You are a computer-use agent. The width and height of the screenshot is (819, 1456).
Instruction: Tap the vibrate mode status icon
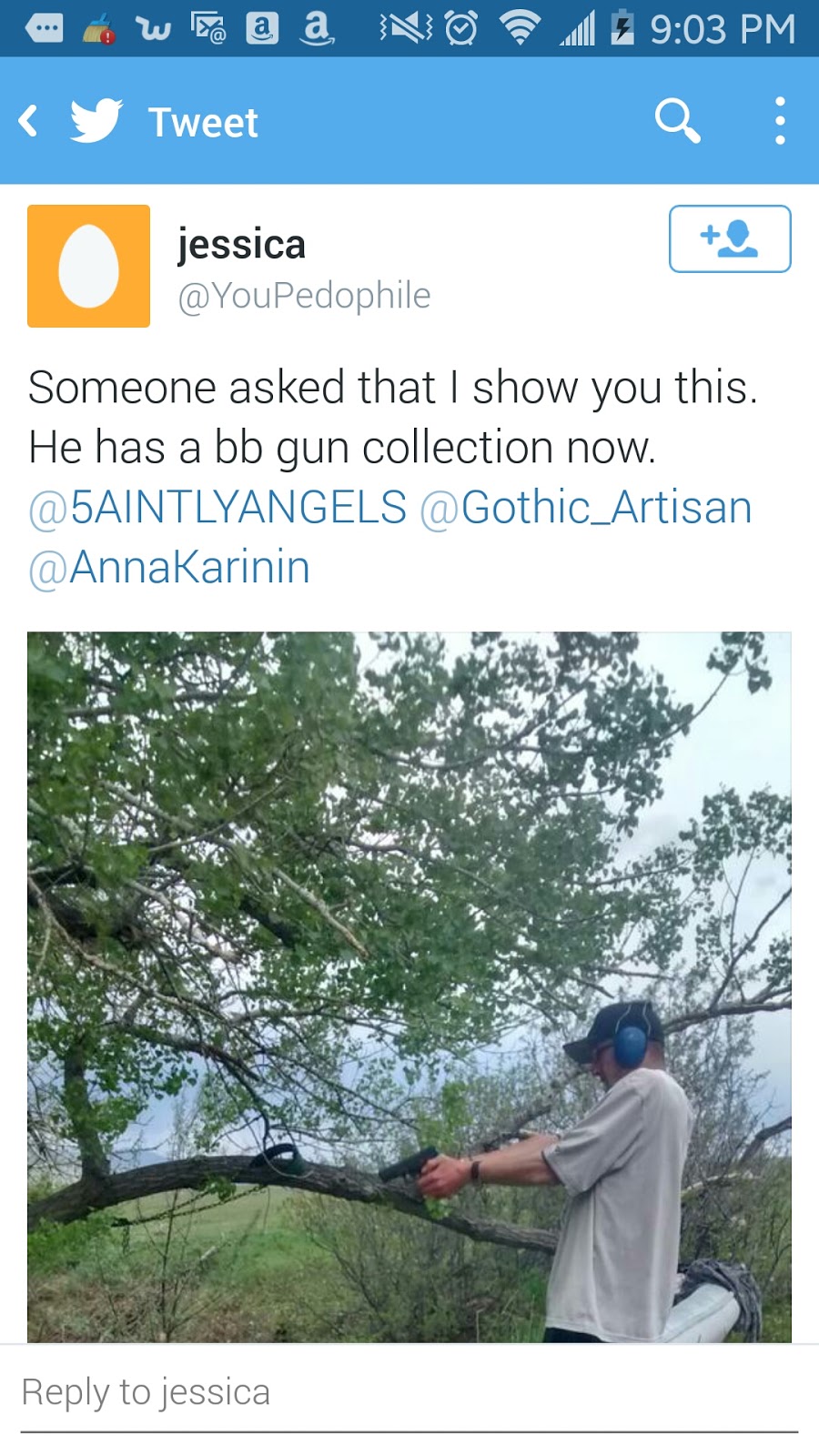pyautogui.click(x=406, y=29)
